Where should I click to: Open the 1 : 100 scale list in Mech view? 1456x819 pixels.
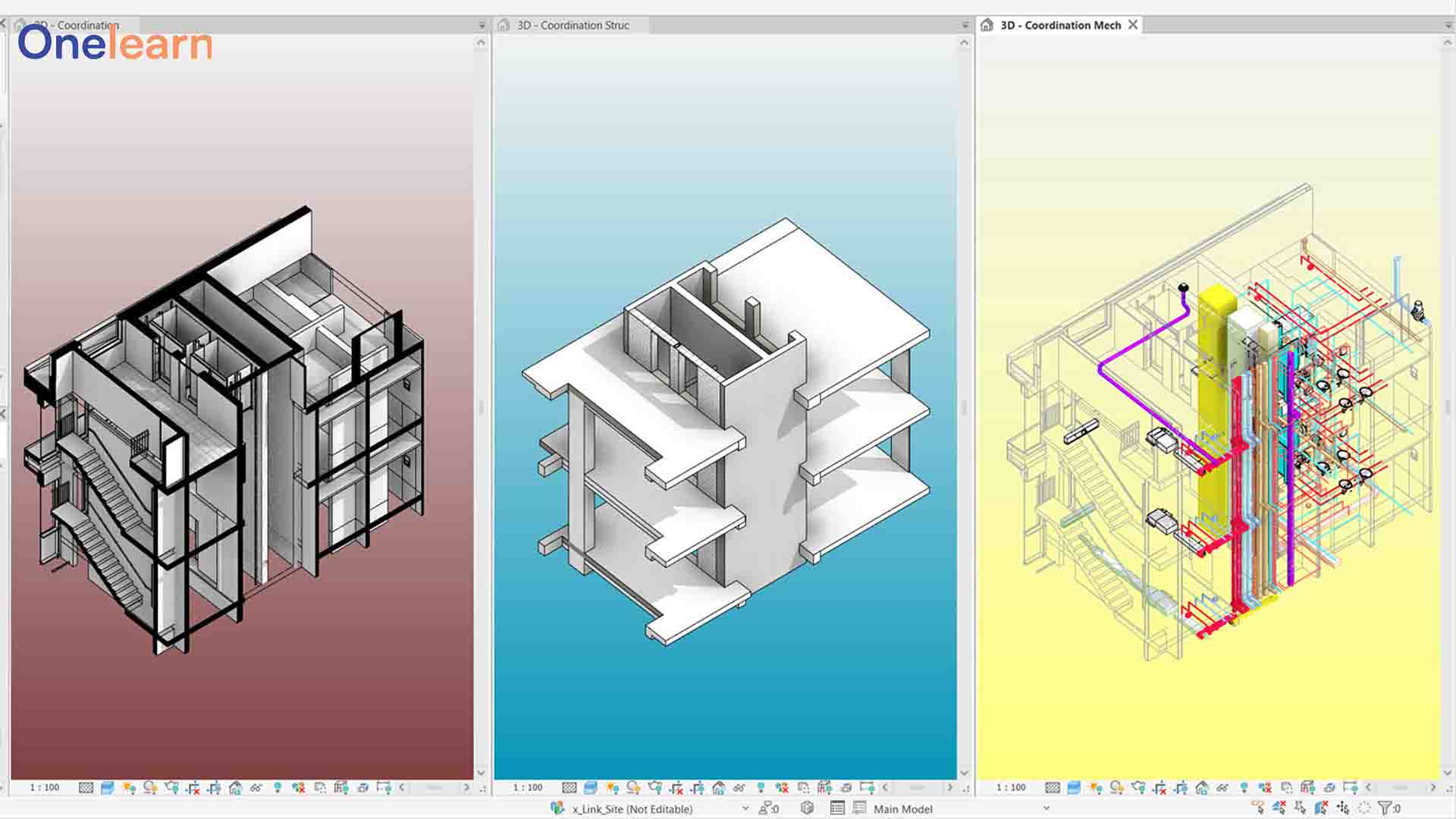1010,788
